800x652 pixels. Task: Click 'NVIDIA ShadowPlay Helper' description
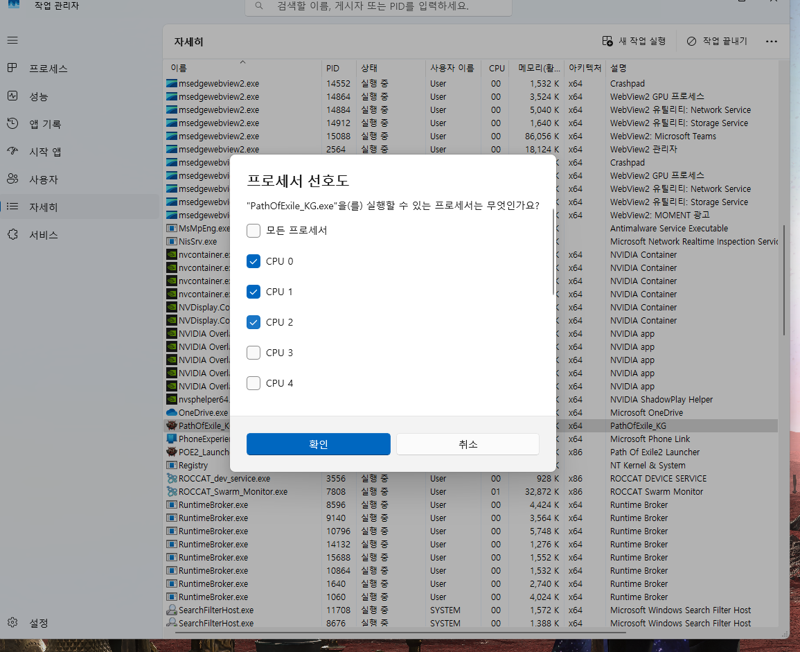pyautogui.click(x=661, y=399)
